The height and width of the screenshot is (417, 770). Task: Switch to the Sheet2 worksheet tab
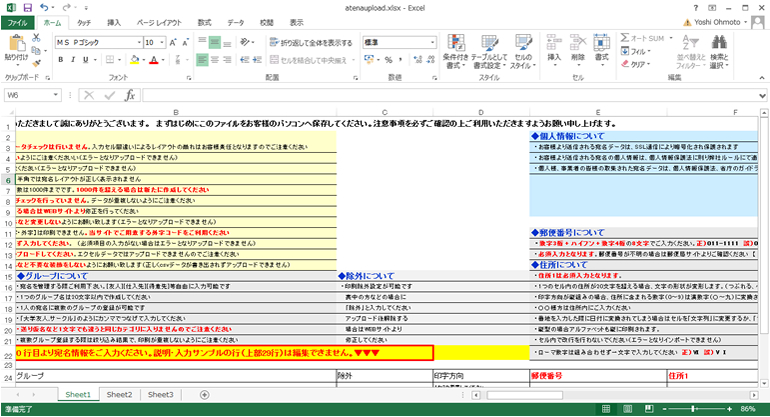click(x=119, y=395)
